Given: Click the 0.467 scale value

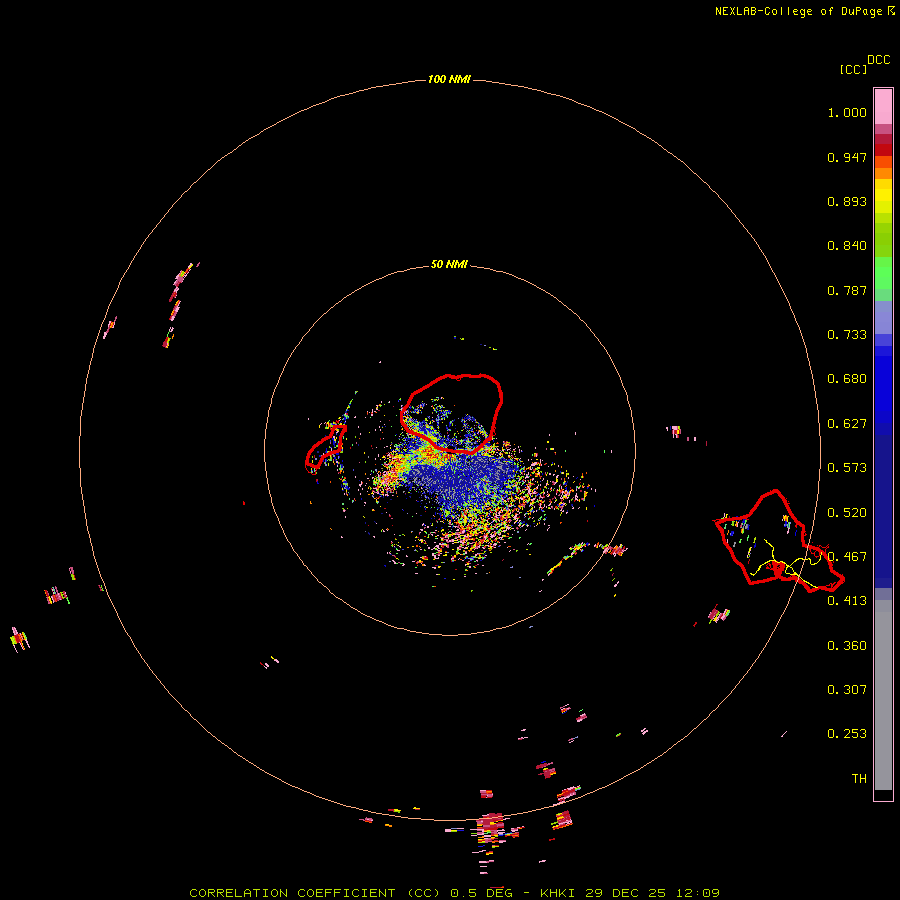Looking at the screenshot, I should [x=847, y=557].
